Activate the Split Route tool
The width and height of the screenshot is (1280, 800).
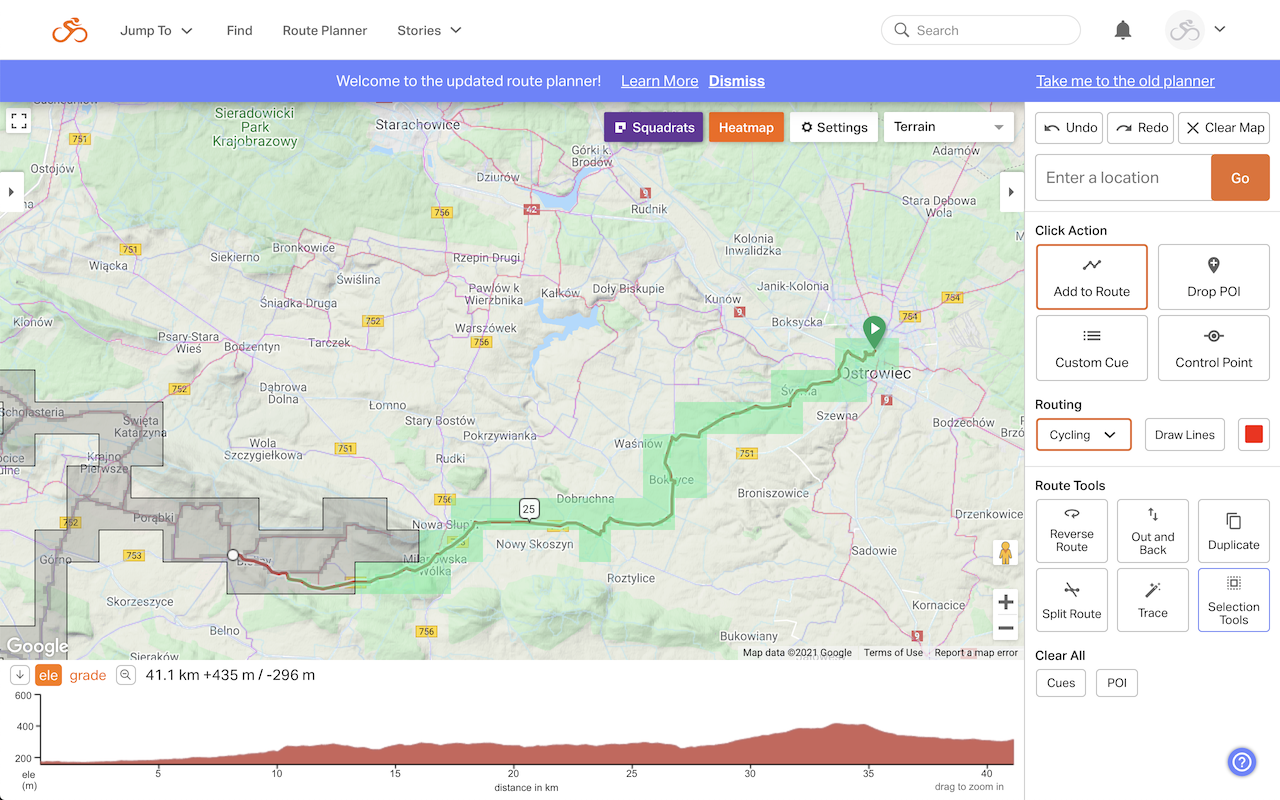[1072, 600]
